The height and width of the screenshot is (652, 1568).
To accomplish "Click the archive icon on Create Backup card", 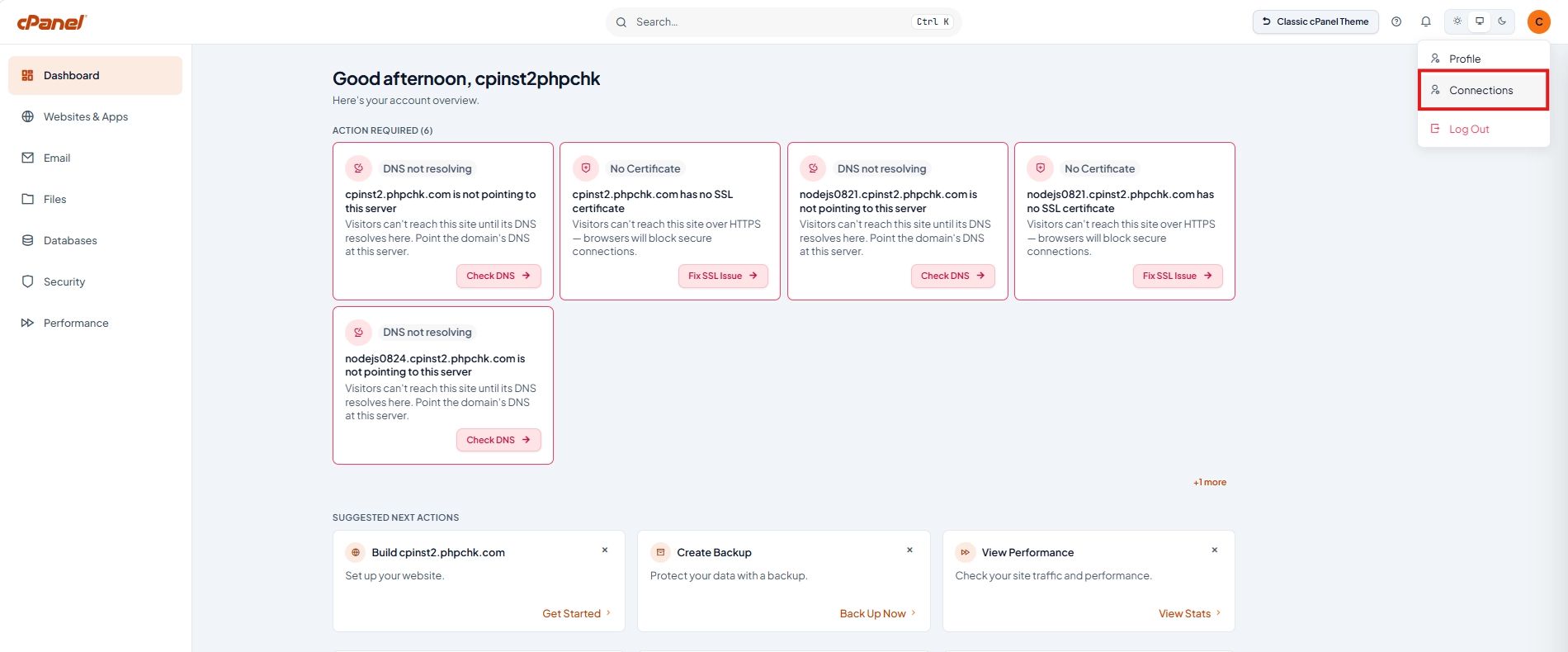I will 660,552.
